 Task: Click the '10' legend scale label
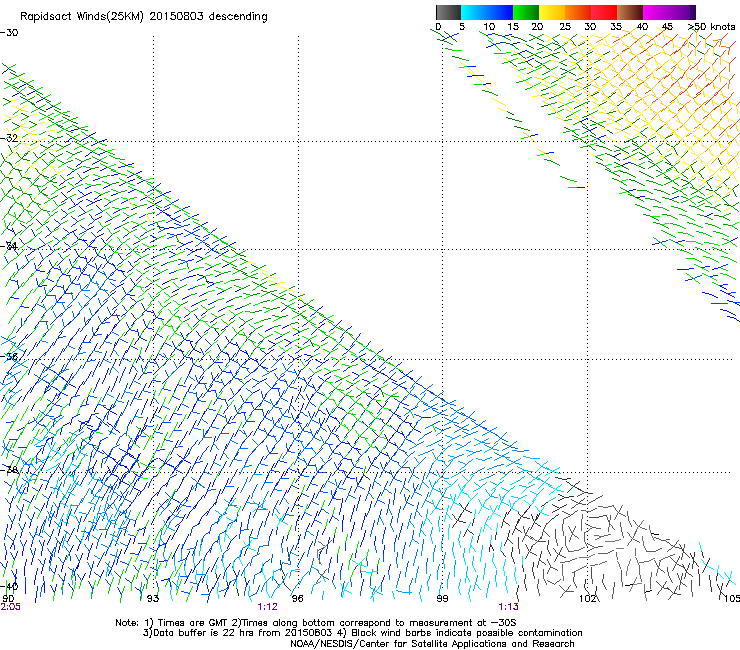coord(489,26)
